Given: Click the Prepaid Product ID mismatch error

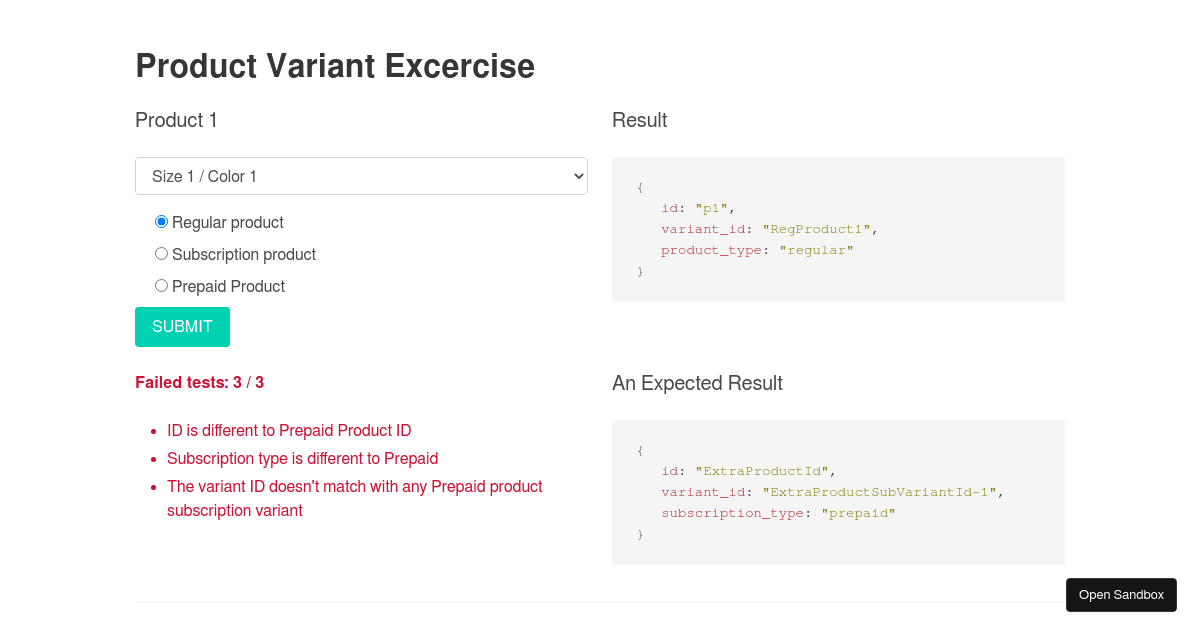Looking at the screenshot, I should [289, 431].
